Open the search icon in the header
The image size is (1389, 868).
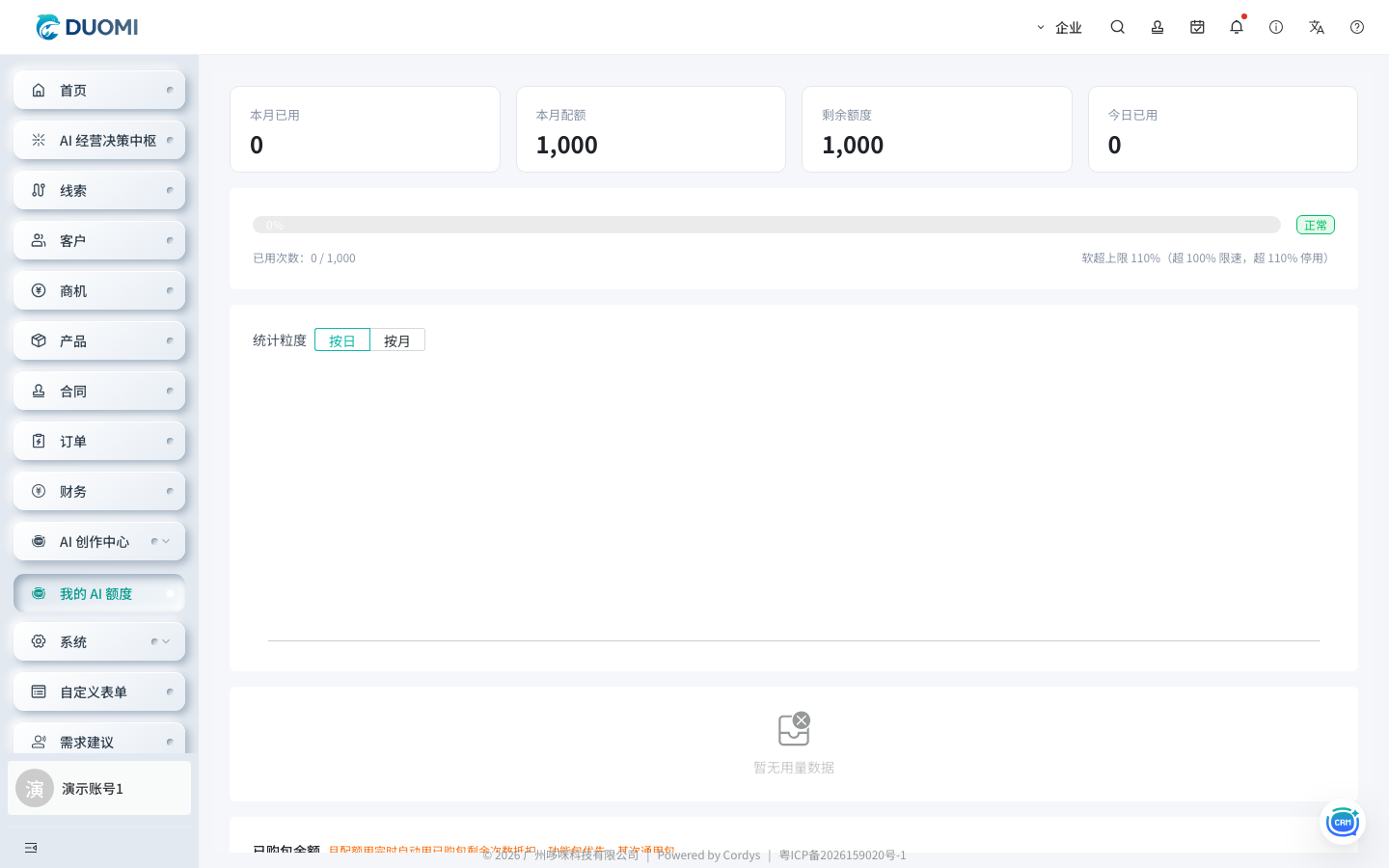click(1117, 27)
